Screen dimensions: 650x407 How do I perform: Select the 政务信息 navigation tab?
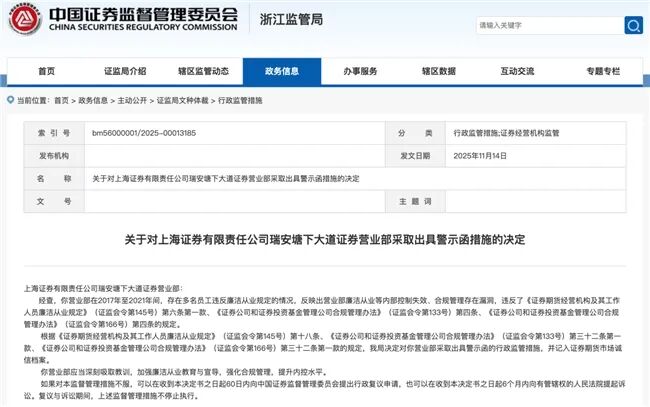click(x=282, y=71)
